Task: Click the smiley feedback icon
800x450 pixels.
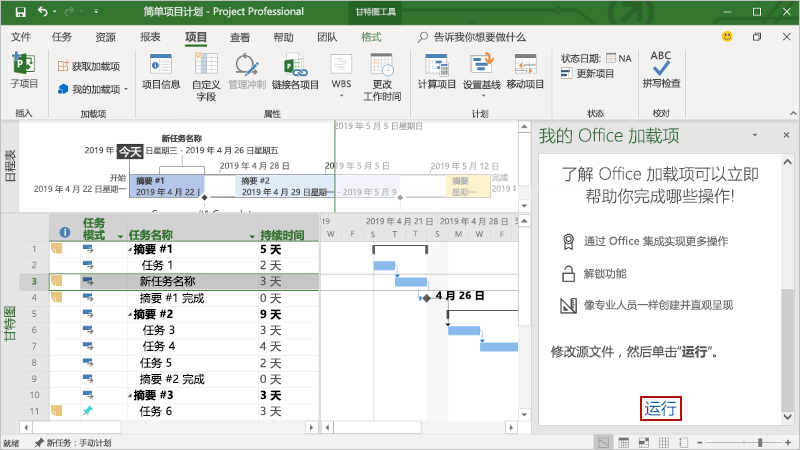Action: (x=727, y=36)
